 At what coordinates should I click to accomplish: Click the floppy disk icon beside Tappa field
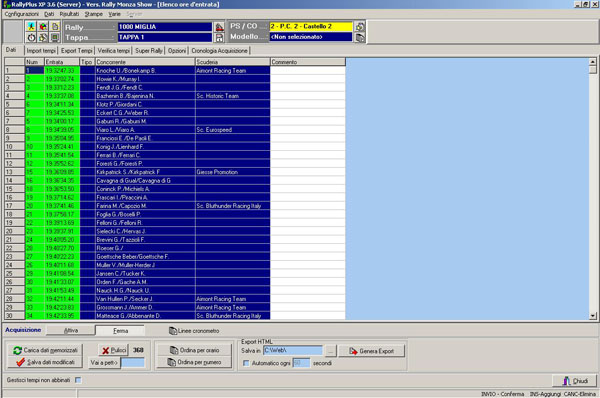point(219,38)
